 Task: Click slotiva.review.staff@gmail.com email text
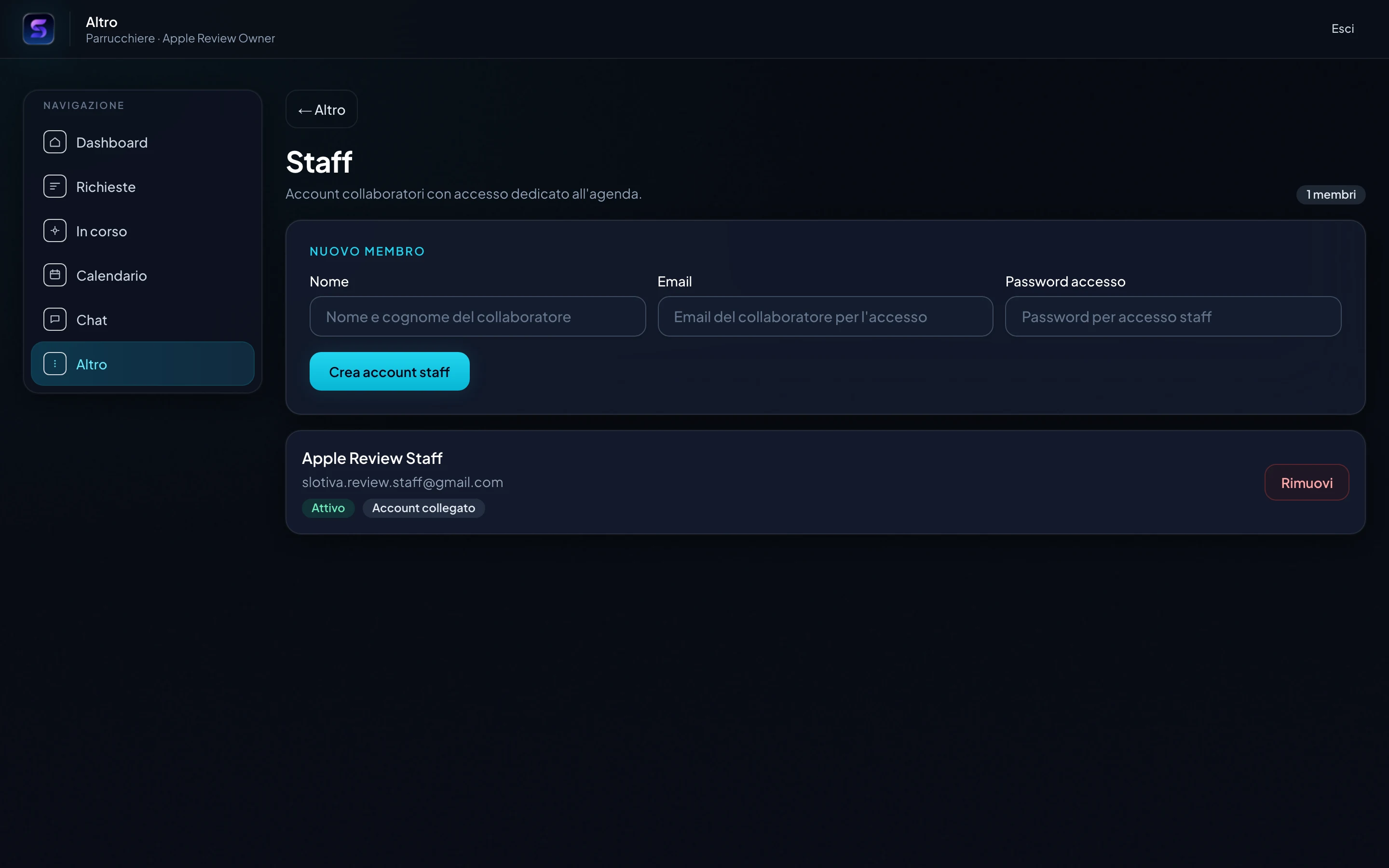(402, 482)
